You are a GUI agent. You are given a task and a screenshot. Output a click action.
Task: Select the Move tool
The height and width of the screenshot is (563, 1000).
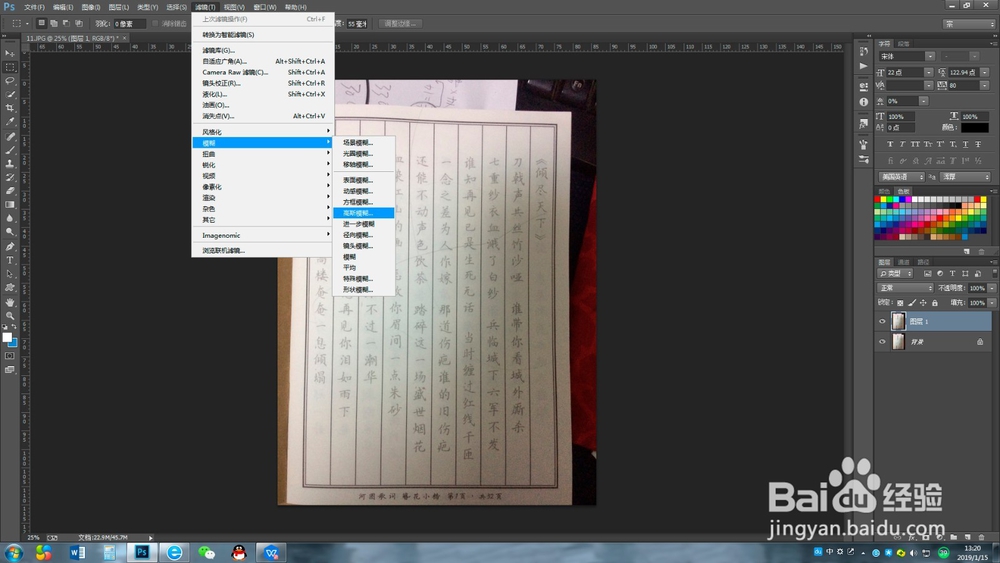(x=10, y=54)
